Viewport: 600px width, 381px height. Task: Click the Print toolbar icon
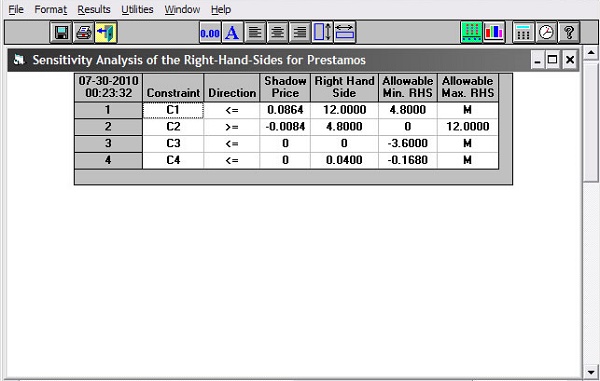pos(83,33)
